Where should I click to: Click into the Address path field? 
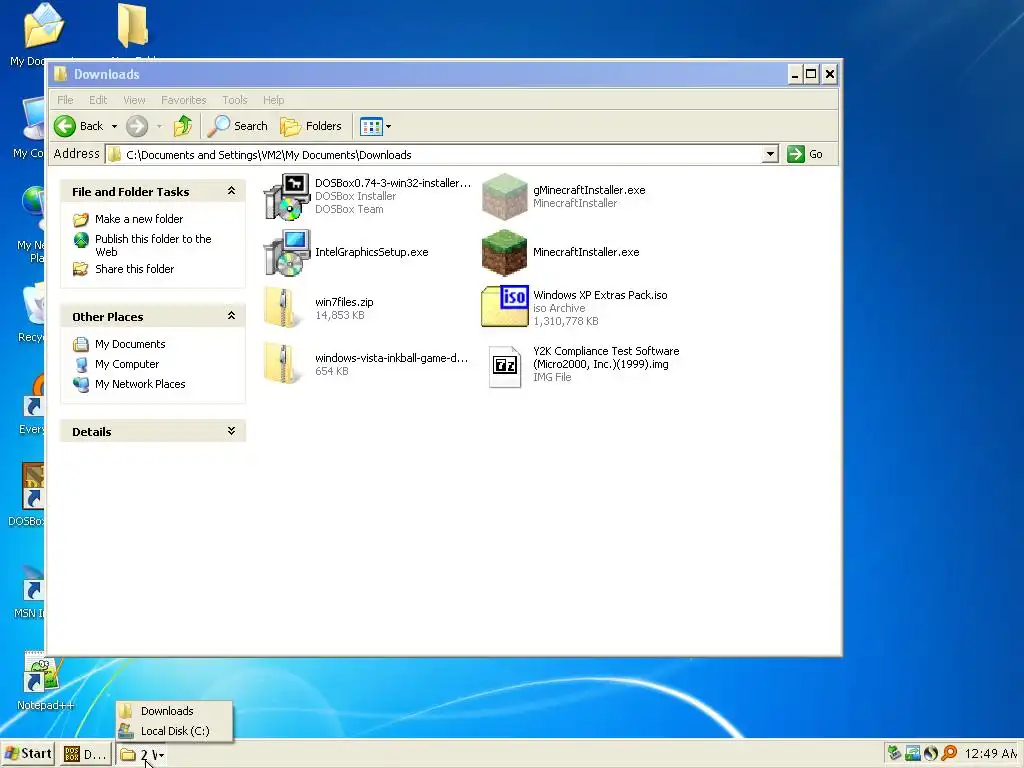pyautogui.click(x=434, y=155)
